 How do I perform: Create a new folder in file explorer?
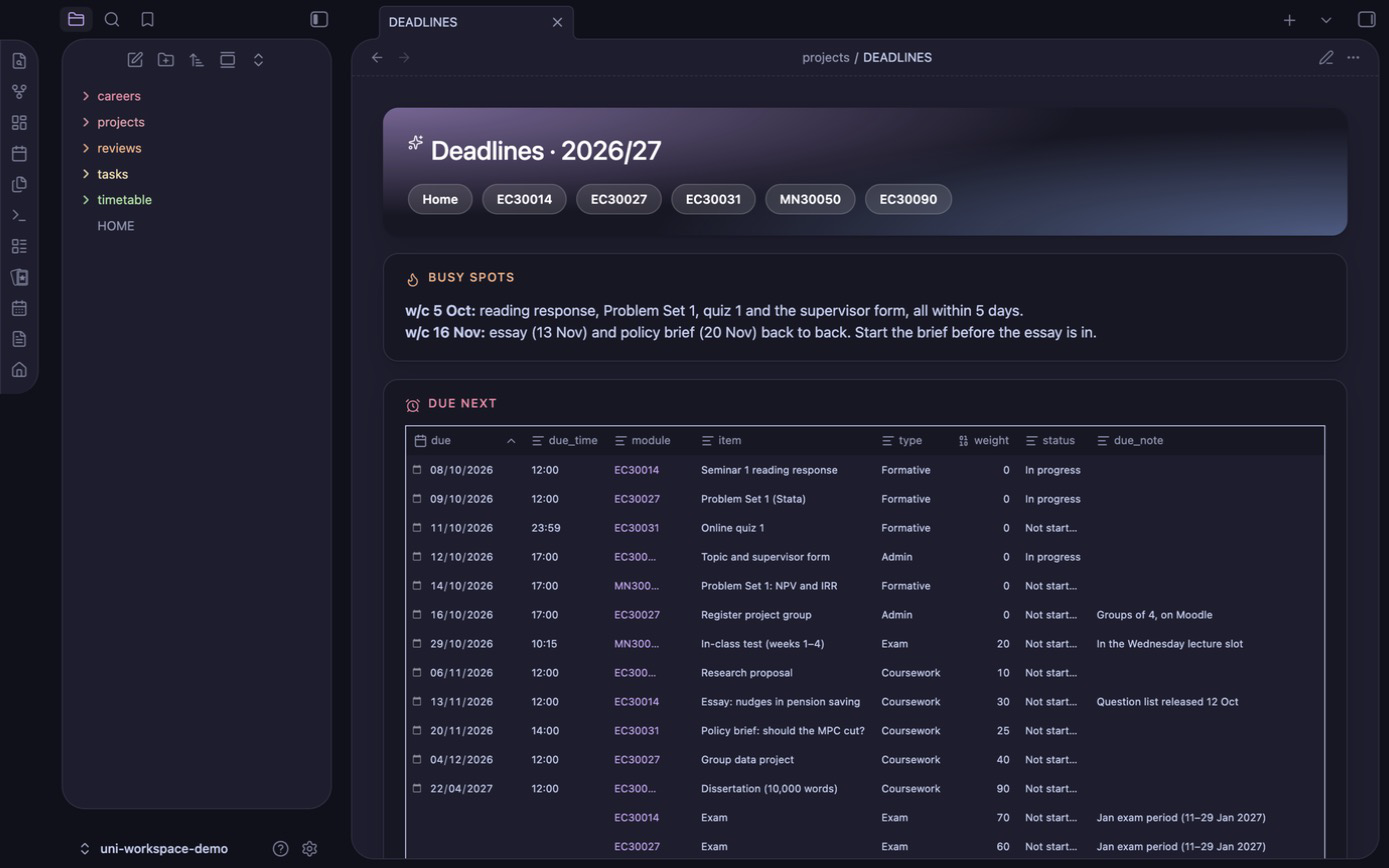166,60
